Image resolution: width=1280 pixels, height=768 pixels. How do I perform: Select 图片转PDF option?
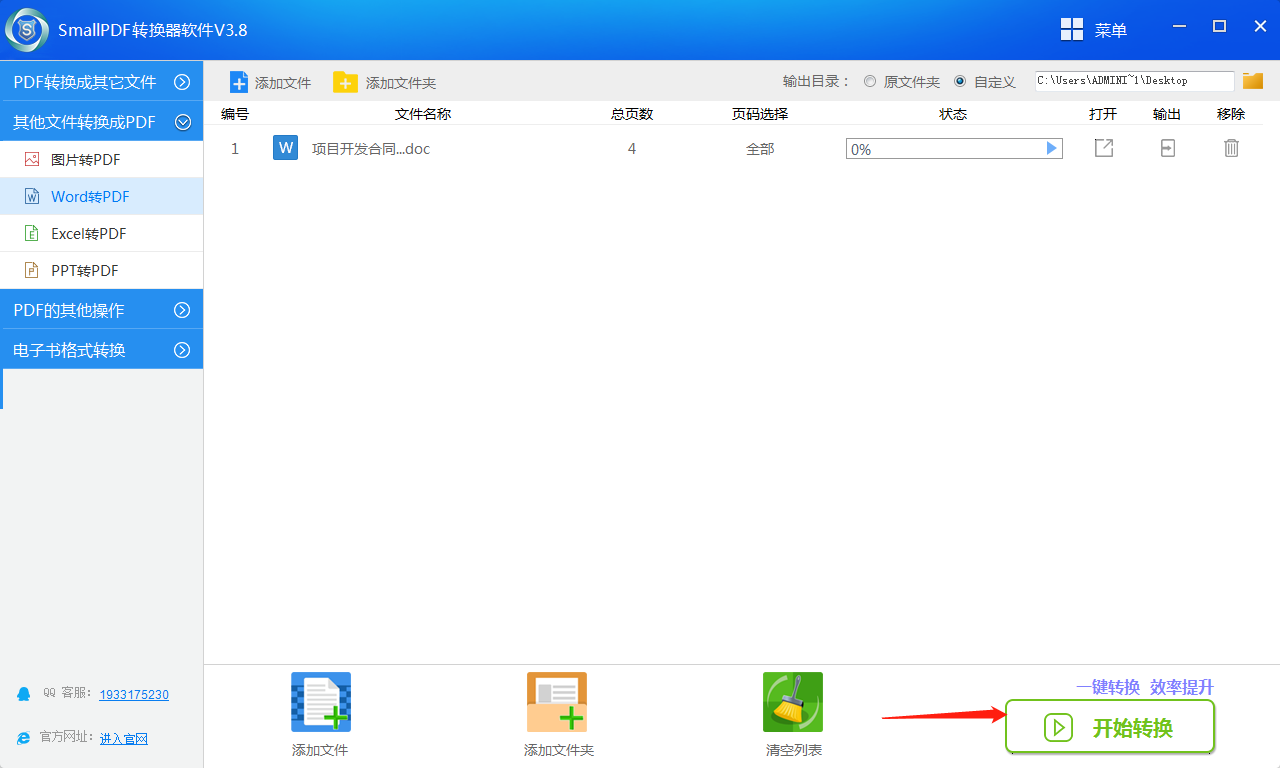pyautogui.click(x=101, y=159)
